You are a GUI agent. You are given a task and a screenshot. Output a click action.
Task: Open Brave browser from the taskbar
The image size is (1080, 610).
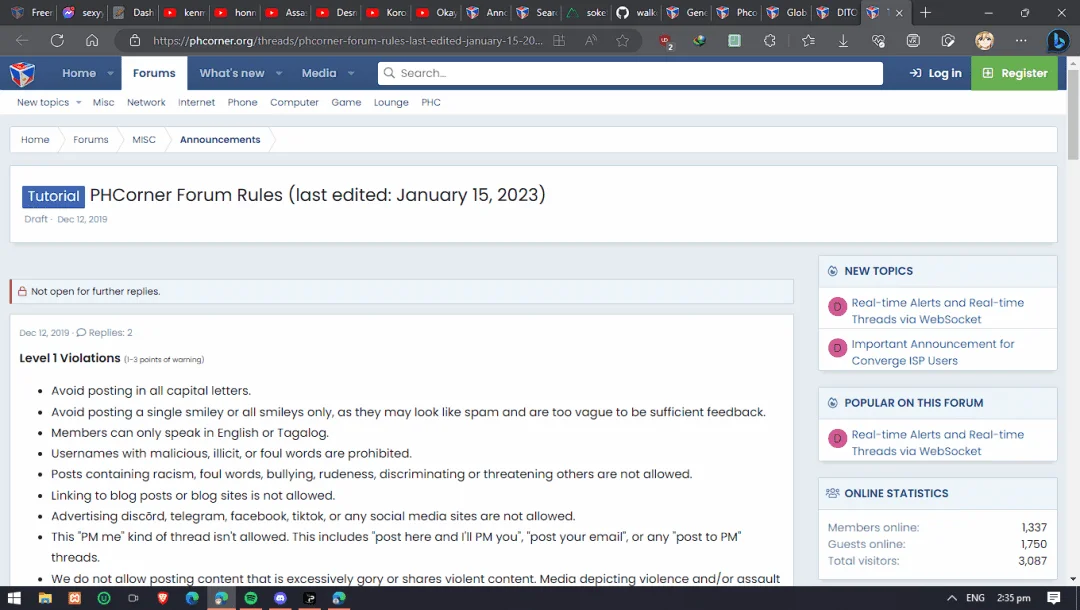163,598
